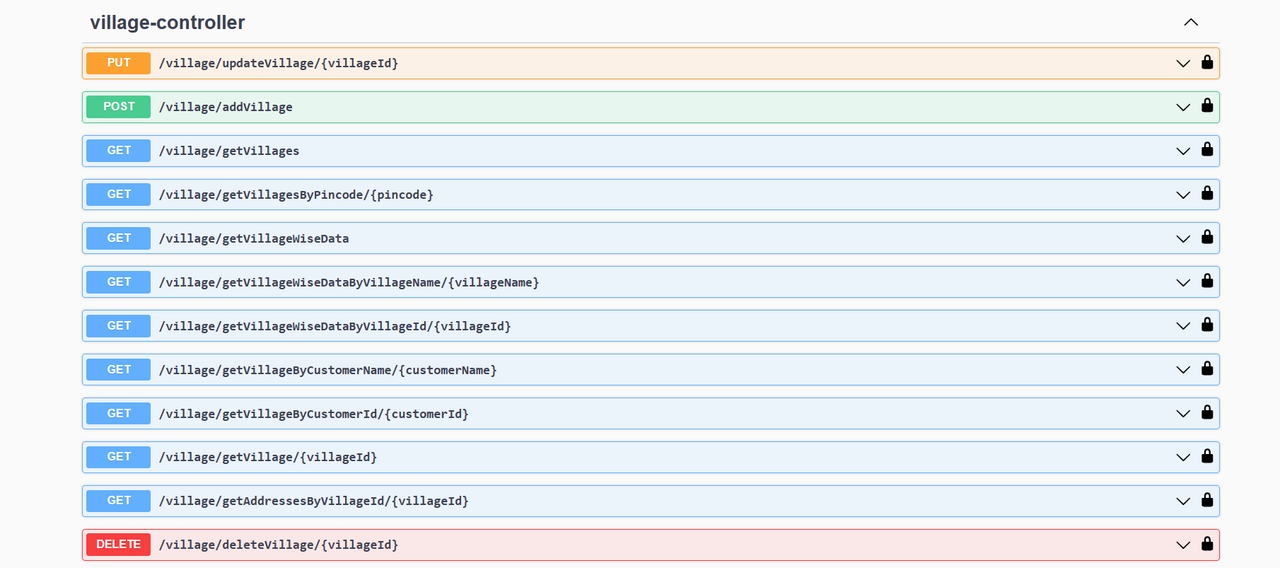Expand chevron for getVillageWiseDataByVillageId endpoint

1183,326
